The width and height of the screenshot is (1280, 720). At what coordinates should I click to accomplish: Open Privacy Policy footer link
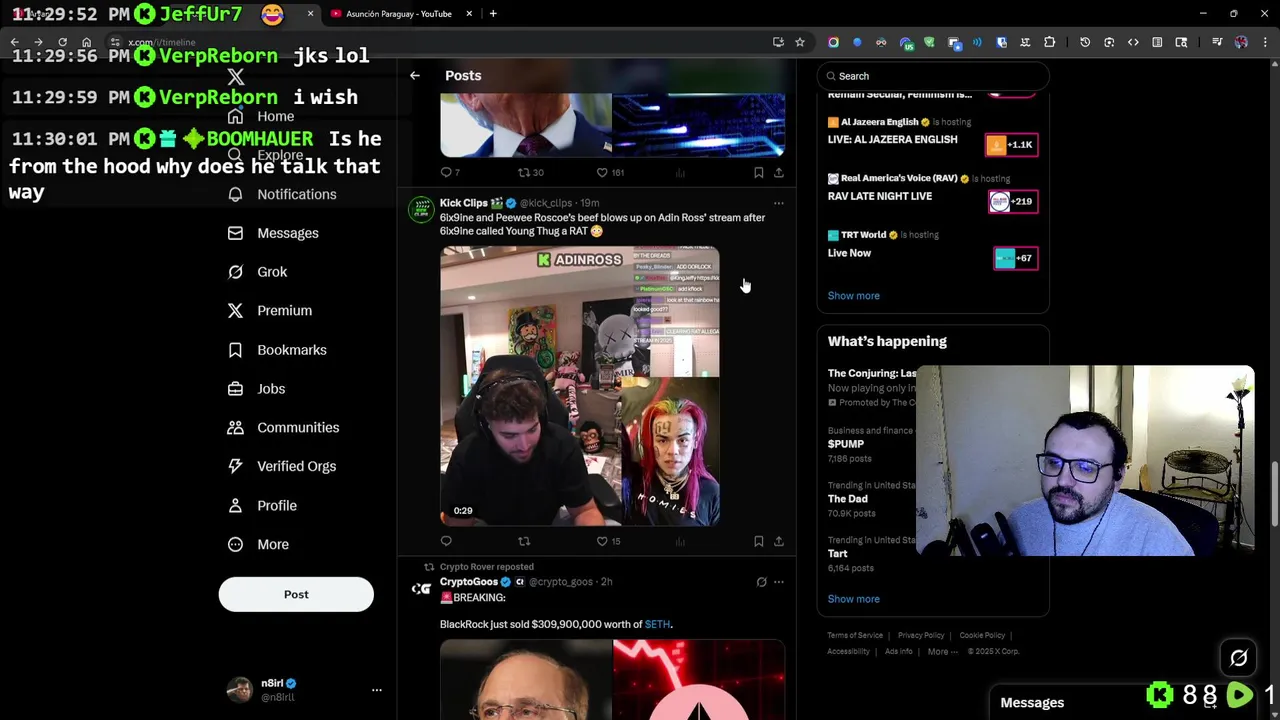(x=921, y=635)
